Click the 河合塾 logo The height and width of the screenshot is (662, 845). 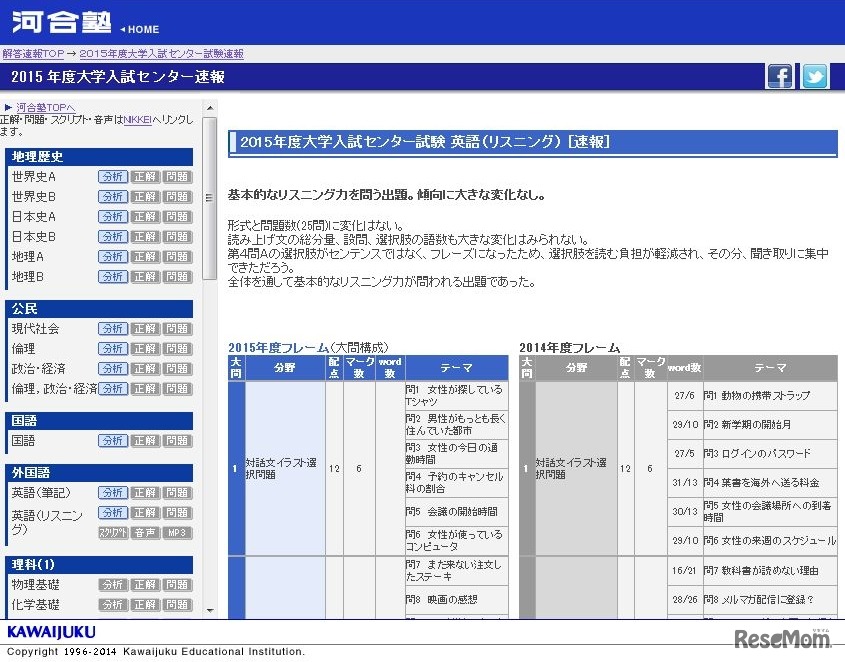pyautogui.click(x=60, y=22)
